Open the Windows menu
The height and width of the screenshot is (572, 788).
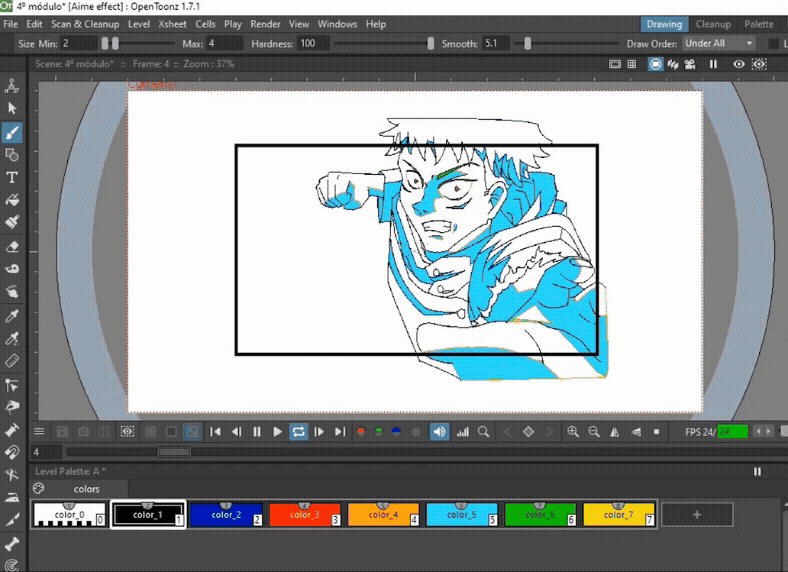[x=337, y=24]
